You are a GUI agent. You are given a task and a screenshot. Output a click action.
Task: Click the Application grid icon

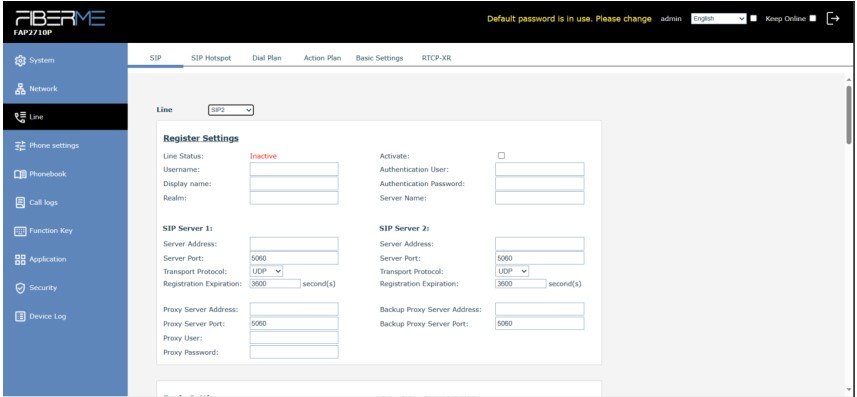pyautogui.click(x=20, y=259)
